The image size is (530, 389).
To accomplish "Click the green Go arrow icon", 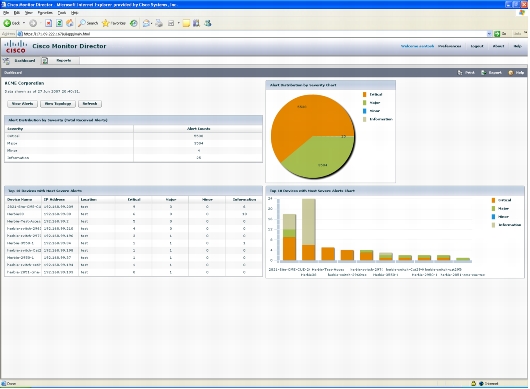I will pos(497,34).
